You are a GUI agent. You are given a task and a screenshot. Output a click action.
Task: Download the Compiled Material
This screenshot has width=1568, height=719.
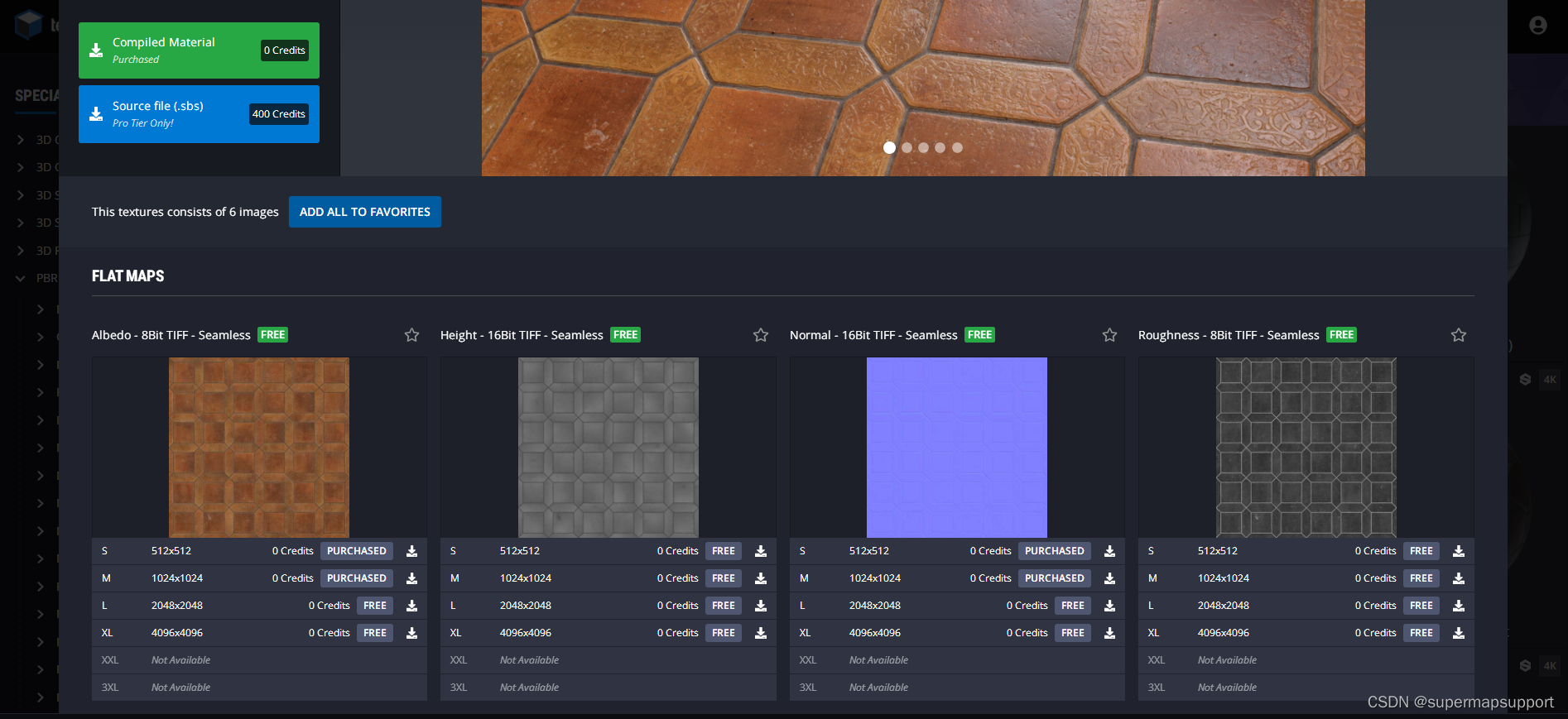(199, 50)
